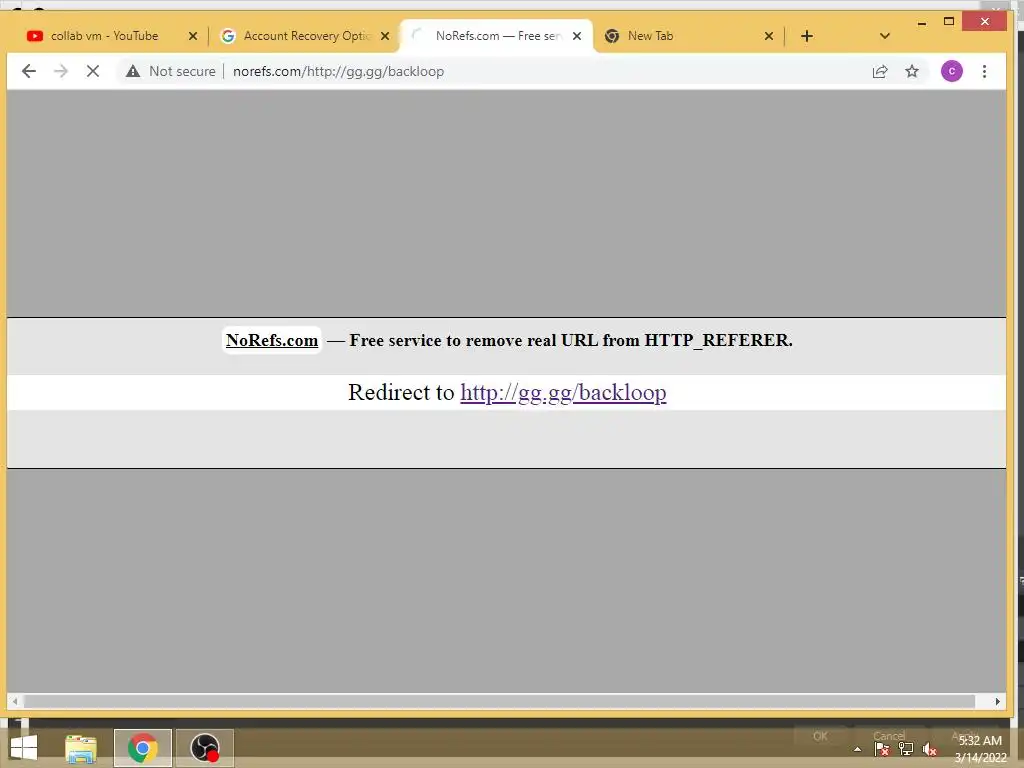Maximize the Chrome window
This screenshot has width=1024, height=768.
pyautogui.click(x=949, y=22)
